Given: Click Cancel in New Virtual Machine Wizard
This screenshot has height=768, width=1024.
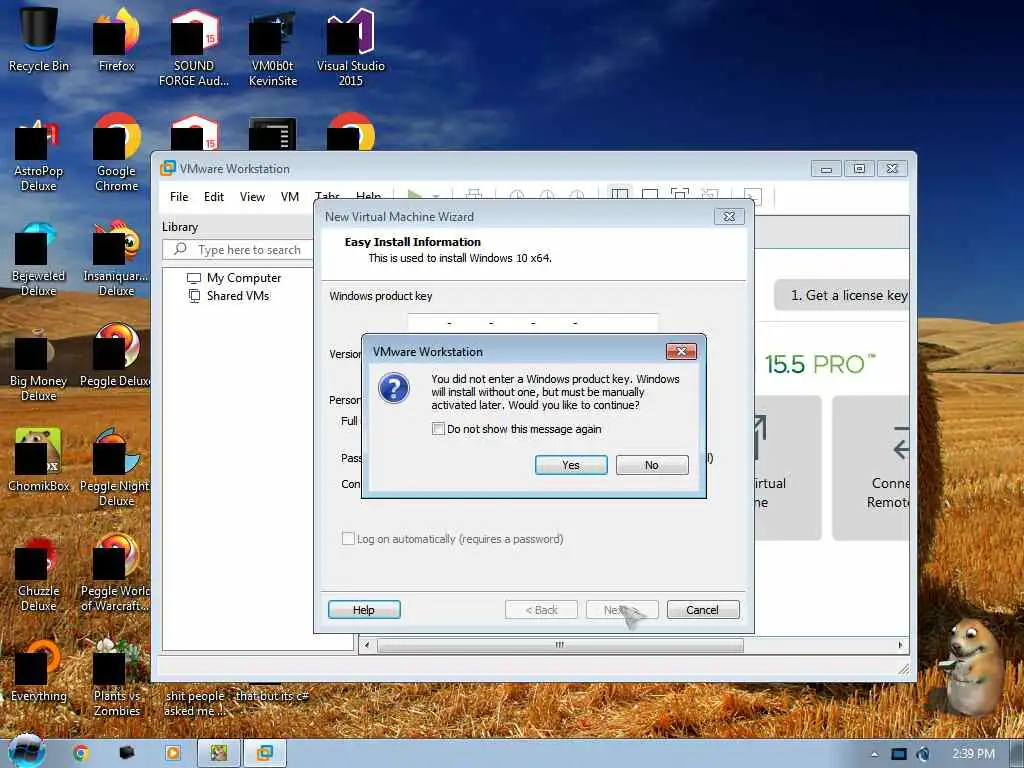Looking at the screenshot, I should pos(703,610).
